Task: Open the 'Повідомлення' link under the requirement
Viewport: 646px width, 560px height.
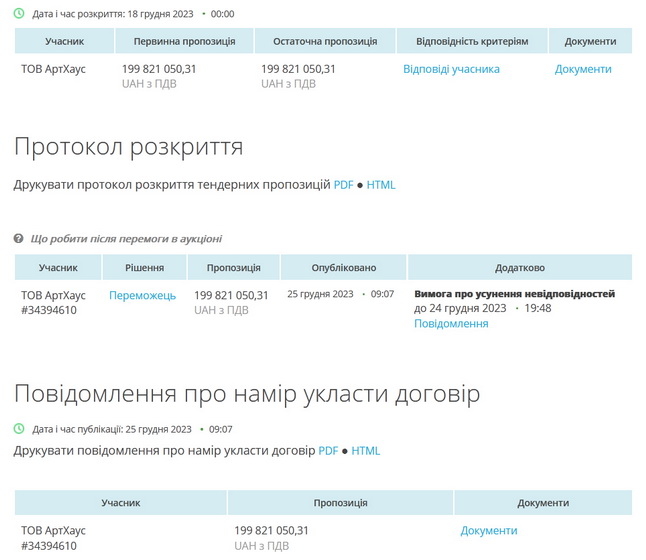Action: [451, 324]
